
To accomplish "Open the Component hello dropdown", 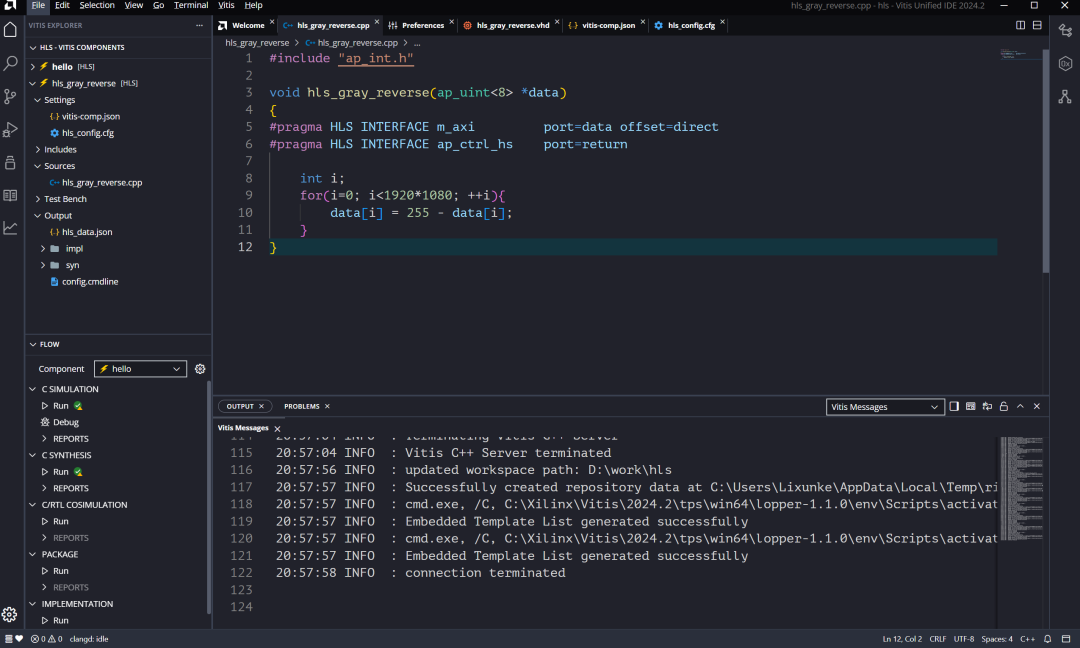I will [x=140, y=369].
